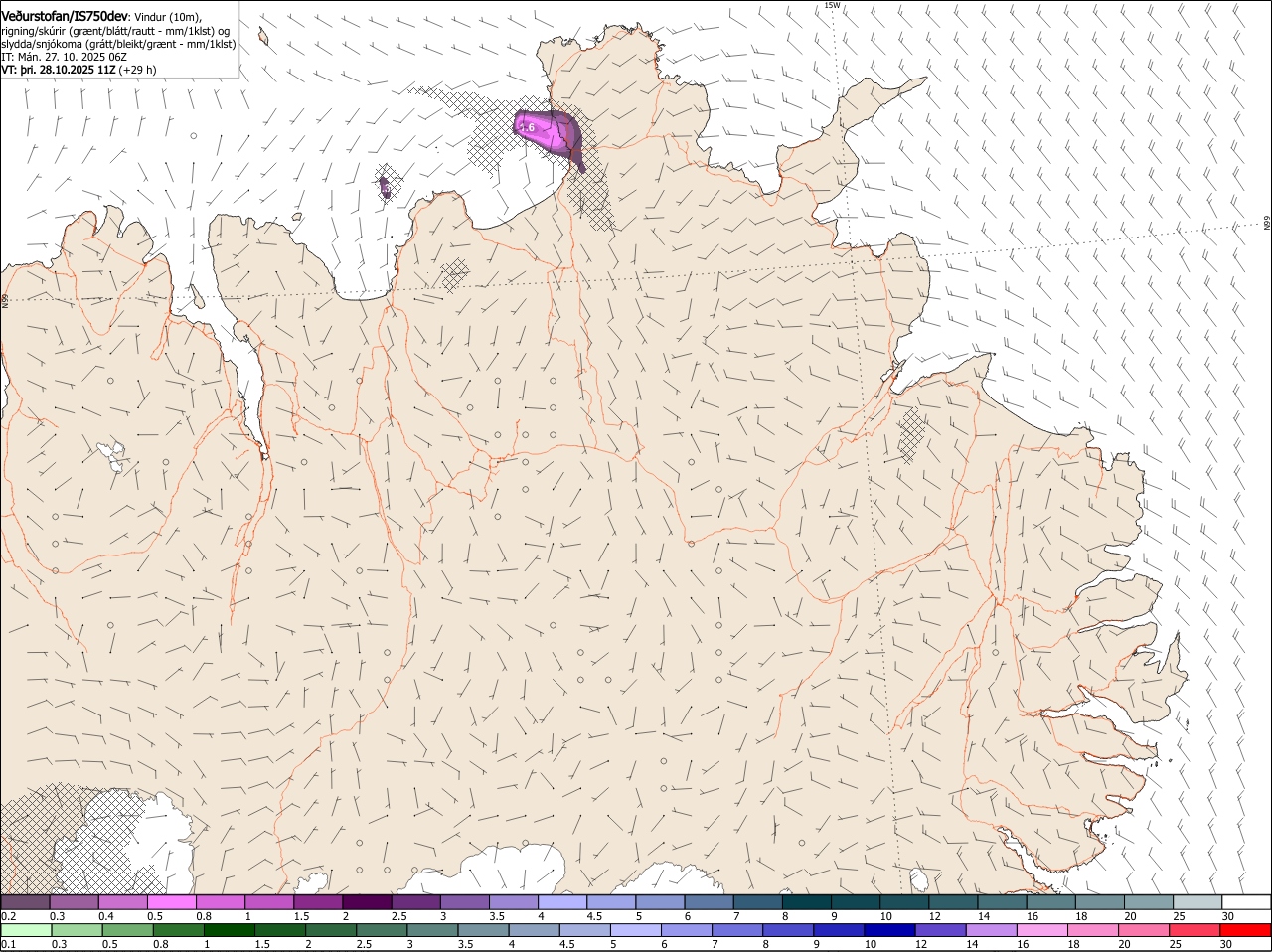The image size is (1272, 952).
Task: Pick upper legend swatch between 0.2 and 0.3
Action: [x=25, y=902]
